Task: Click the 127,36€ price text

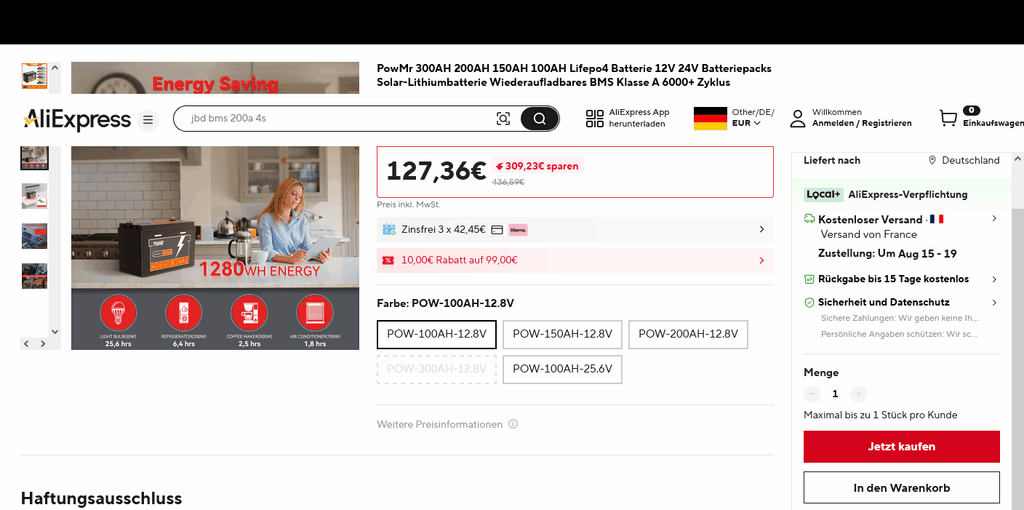Action: coord(436,171)
